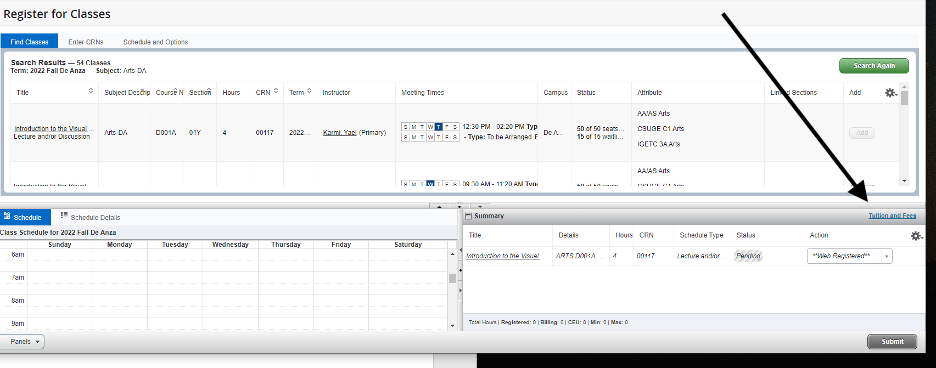Image resolution: width=936 pixels, height=368 pixels.
Task: Switch to the Enter CRNs tab
Action: click(x=85, y=42)
